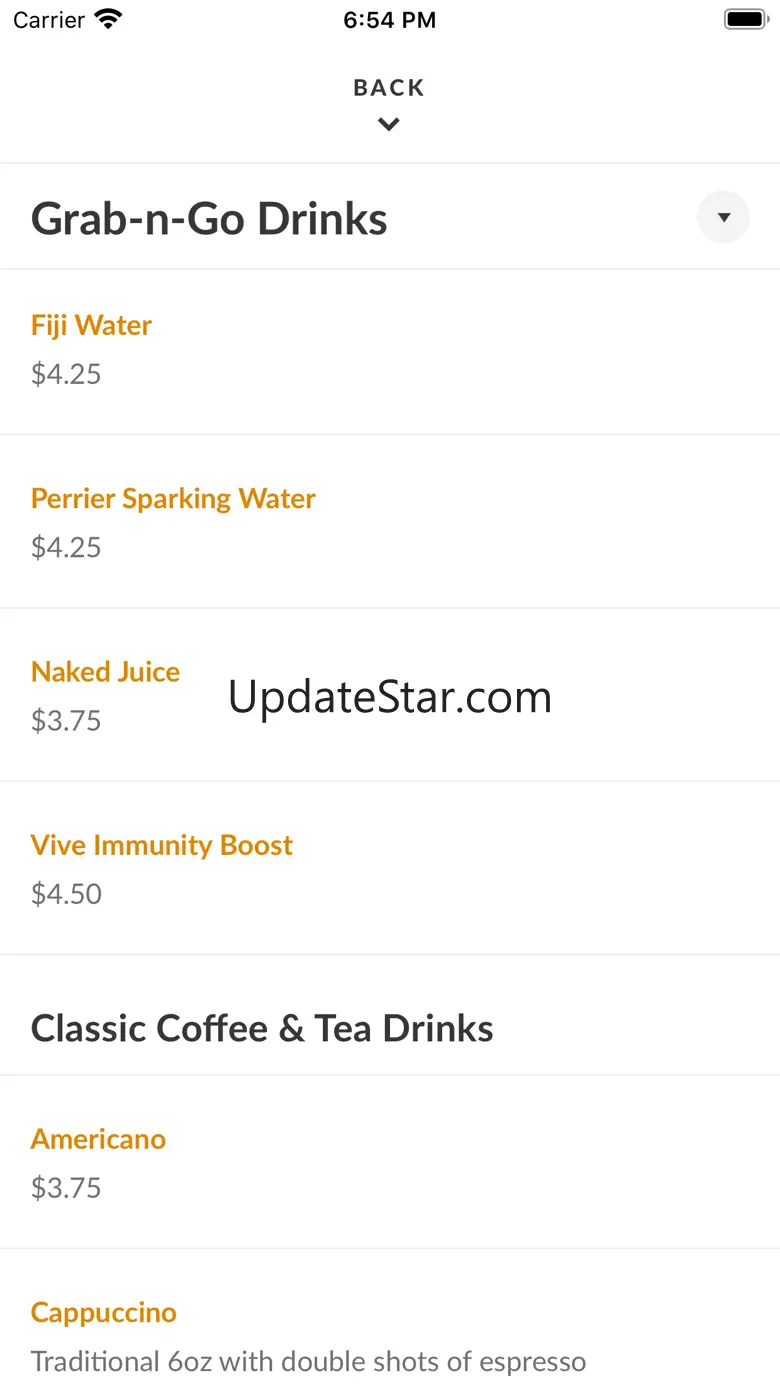Tap the Fiji Water $4.25 price
780x1387 pixels.
point(66,374)
